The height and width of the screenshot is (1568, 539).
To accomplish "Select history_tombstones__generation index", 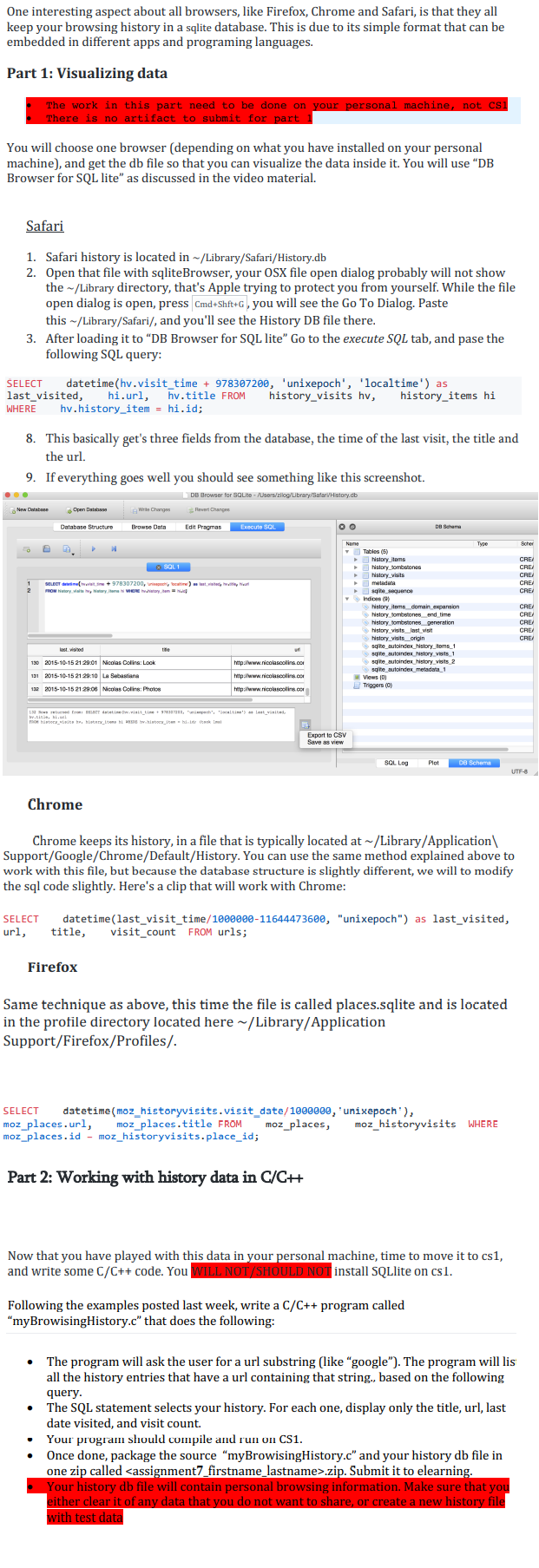I will tap(412, 622).
